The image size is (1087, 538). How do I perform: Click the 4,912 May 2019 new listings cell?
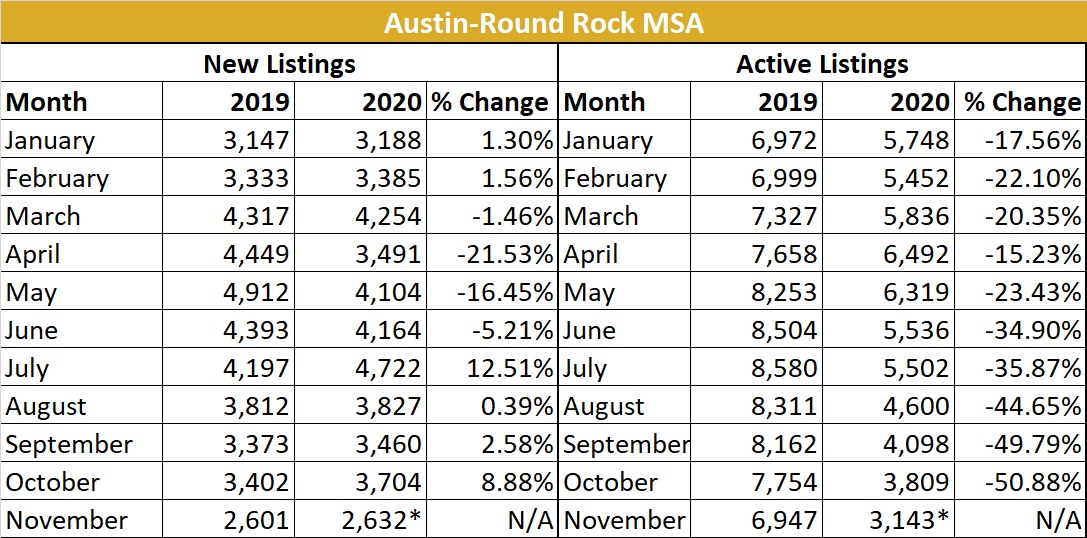tap(255, 293)
